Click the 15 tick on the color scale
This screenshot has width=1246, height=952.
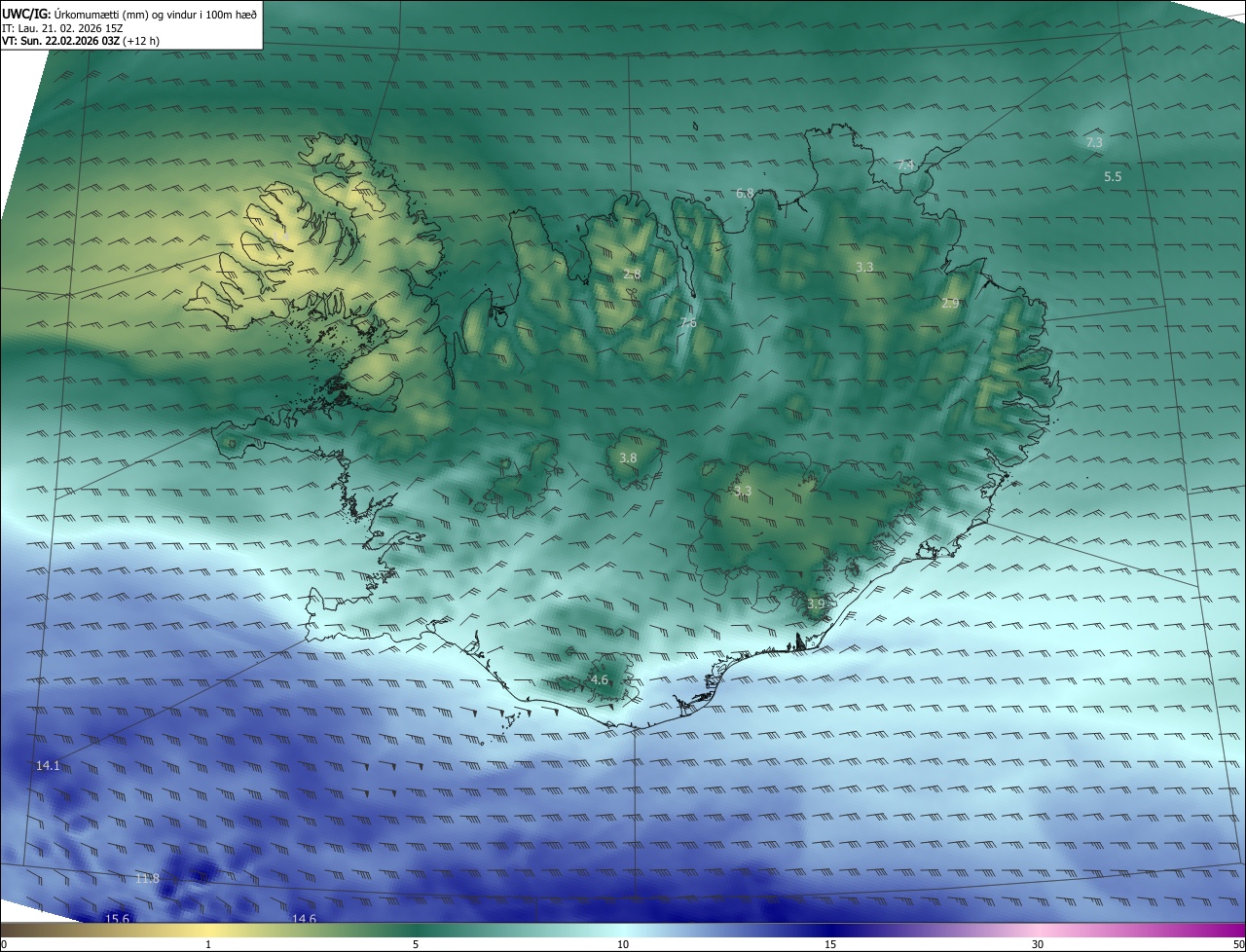click(x=830, y=944)
